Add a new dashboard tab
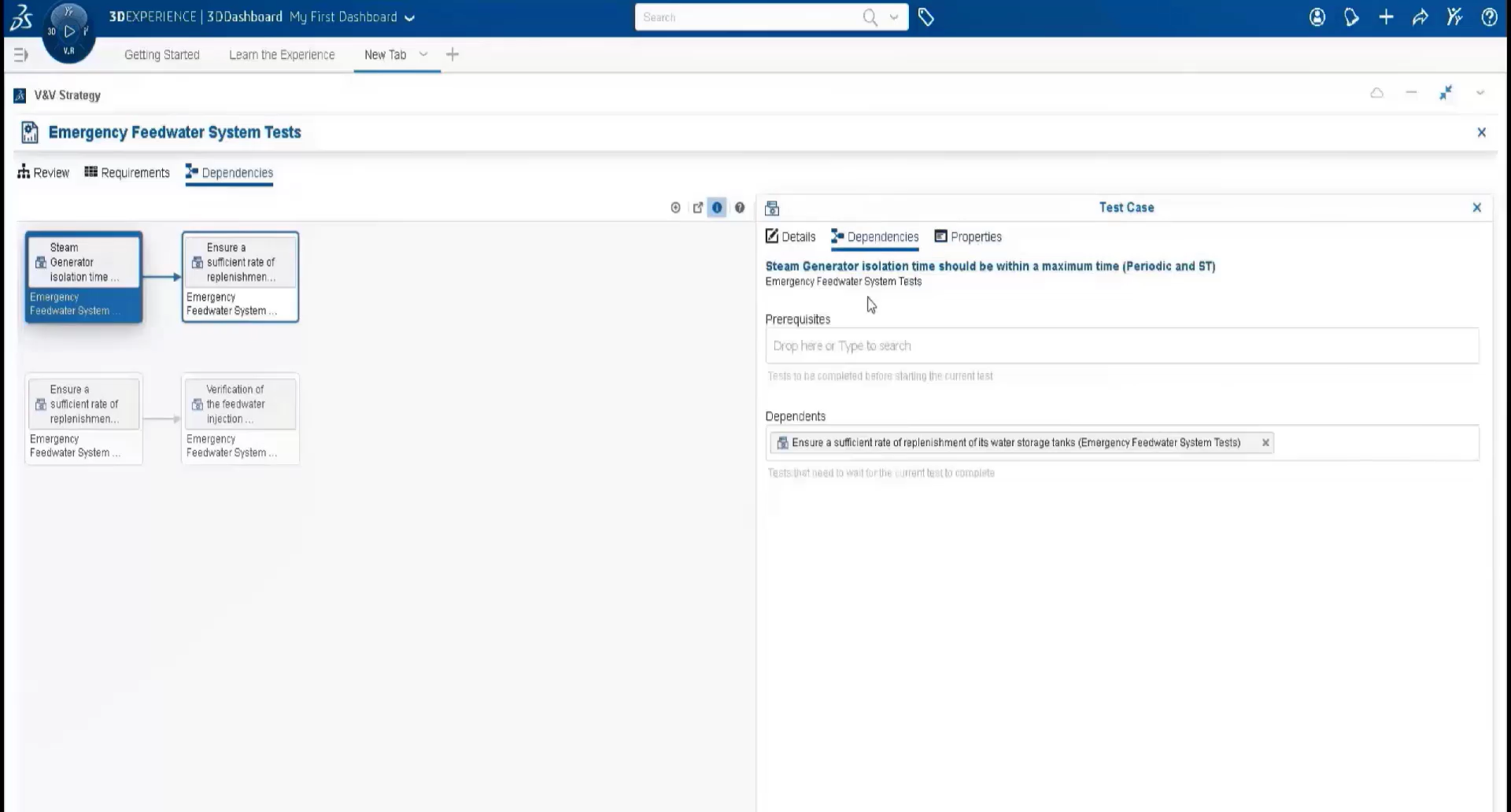The image size is (1511, 812). click(x=453, y=54)
